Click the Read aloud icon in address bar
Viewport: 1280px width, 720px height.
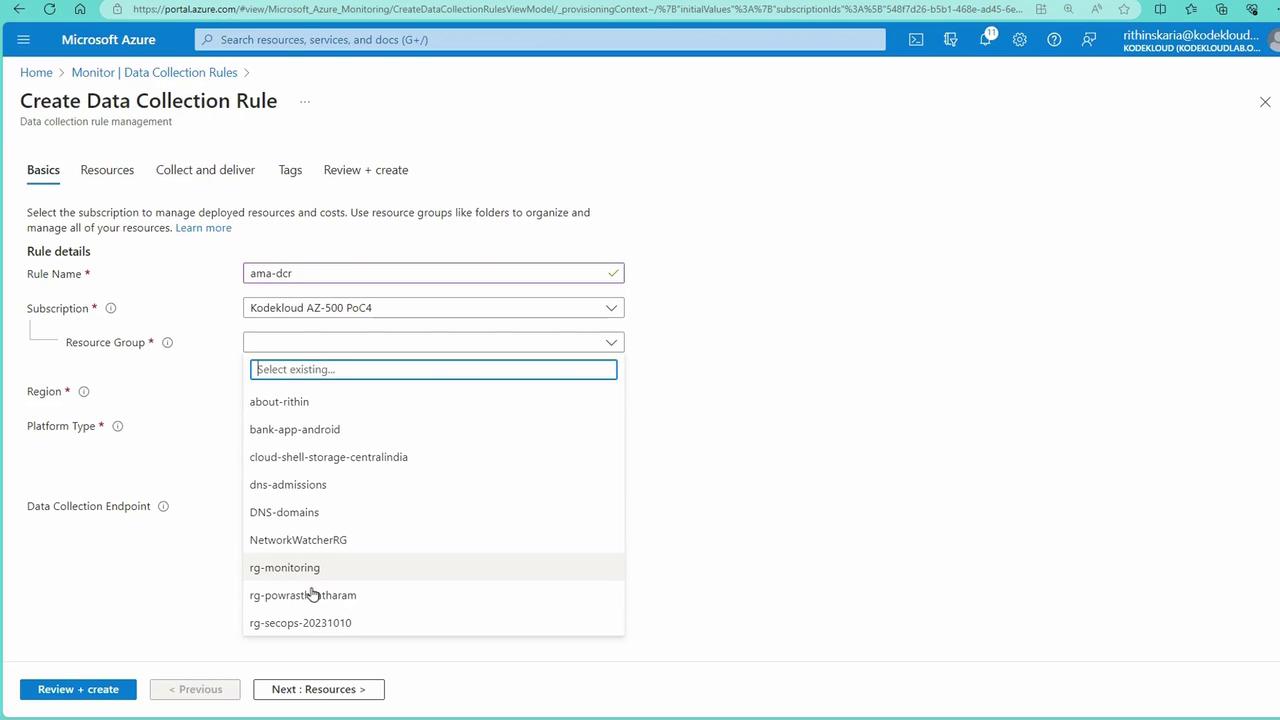point(1096,9)
